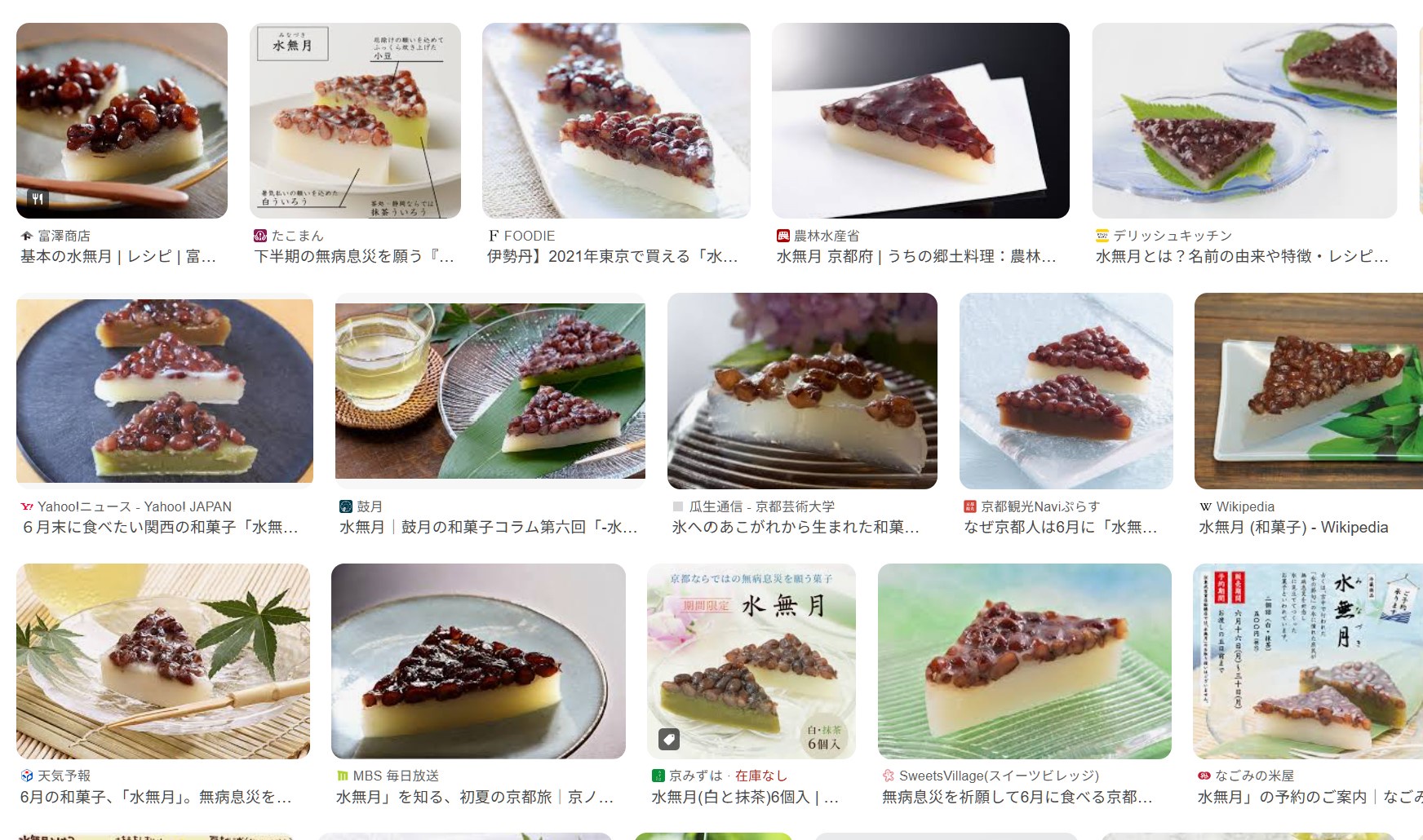The width and height of the screenshot is (1423, 840).
Task: Open the 水無月 (和菓子) - Wikipedia link
Action: point(1293,527)
